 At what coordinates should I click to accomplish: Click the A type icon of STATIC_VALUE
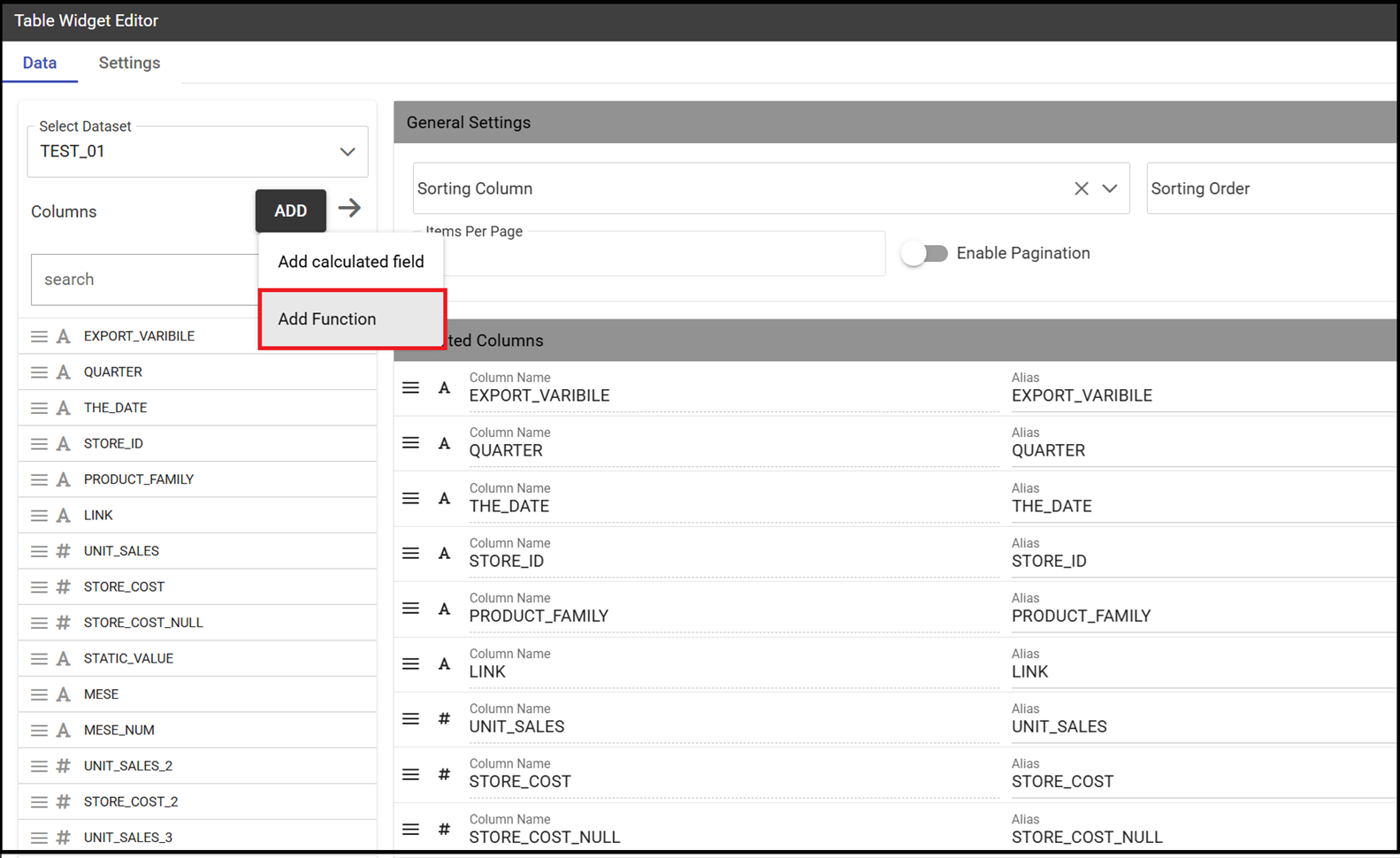click(x=64, y=658)
